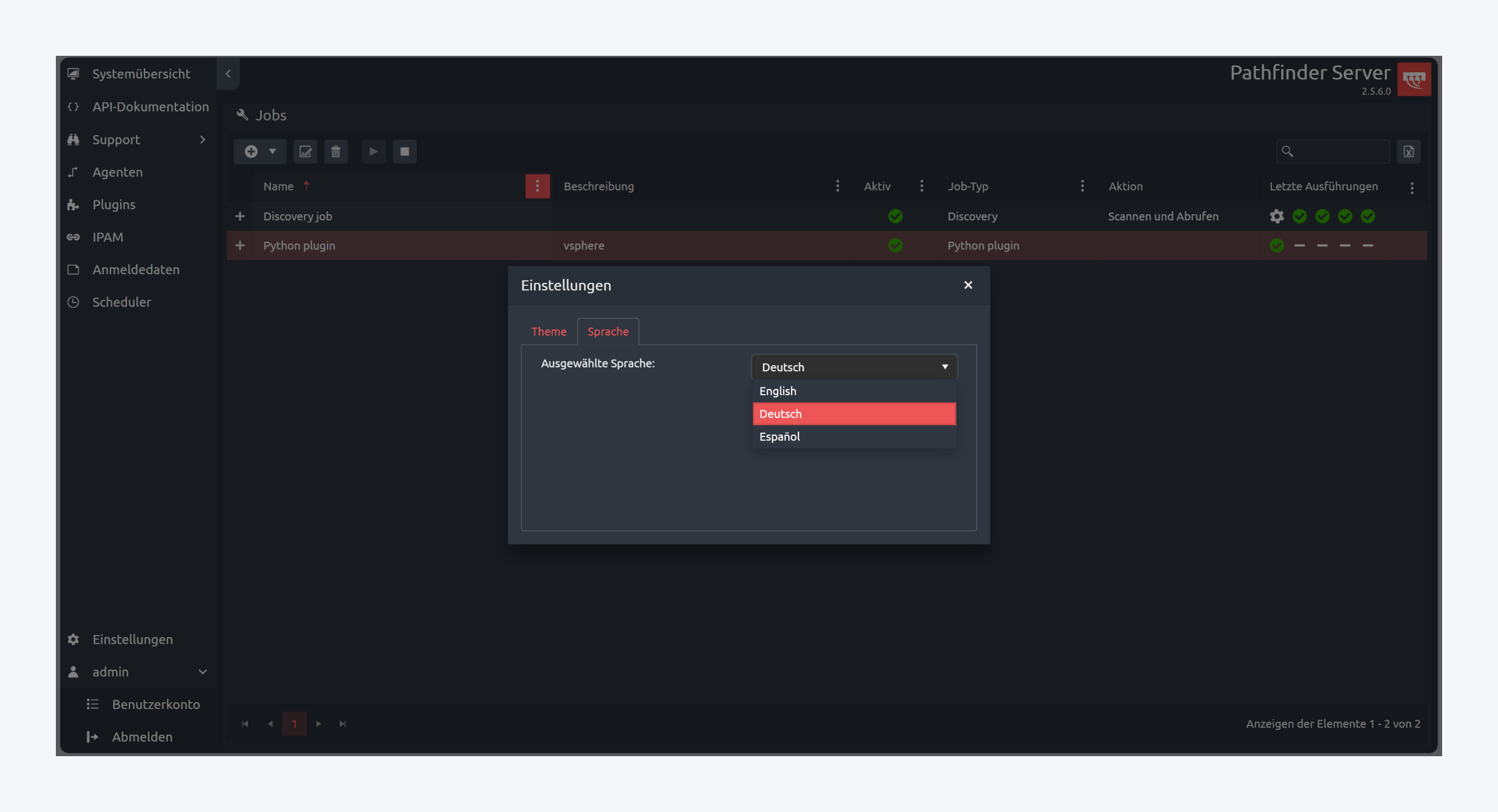
Task: Click the delete job trash icon
Action: pyautogui.click(x=336, y=152)
